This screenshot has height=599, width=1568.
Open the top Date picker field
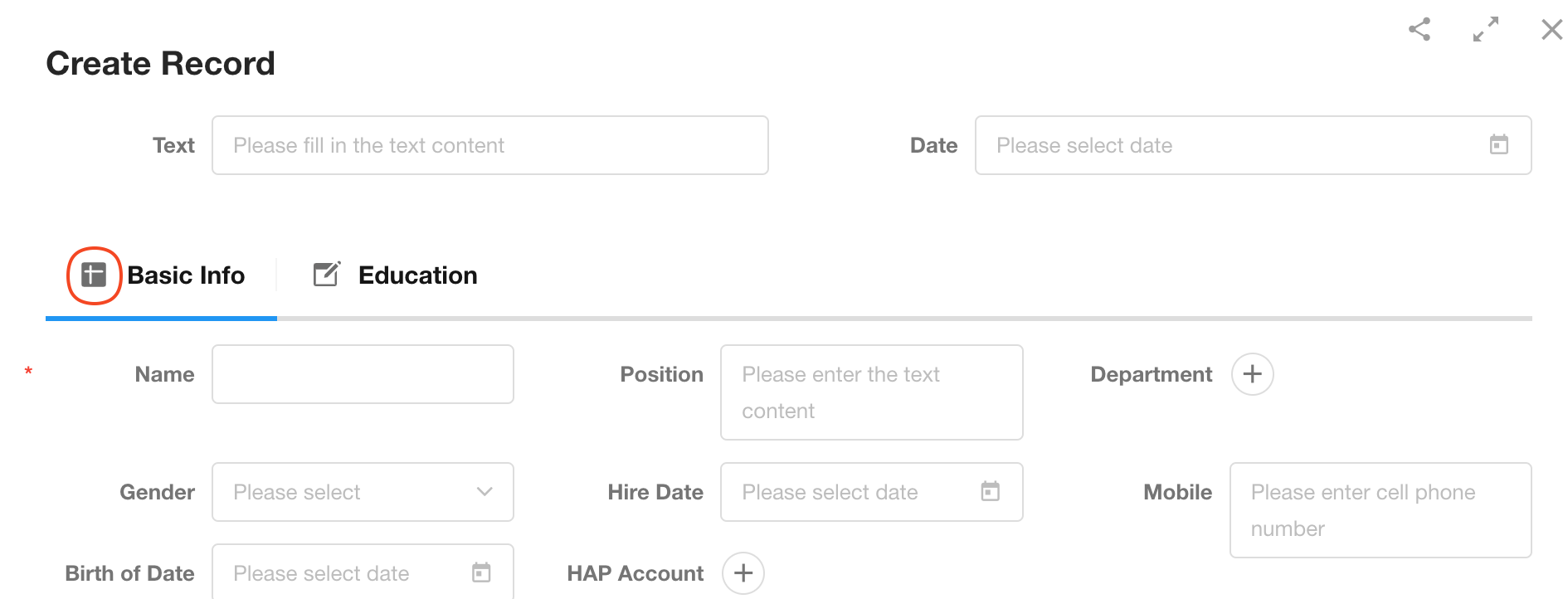pos(1236,145)
